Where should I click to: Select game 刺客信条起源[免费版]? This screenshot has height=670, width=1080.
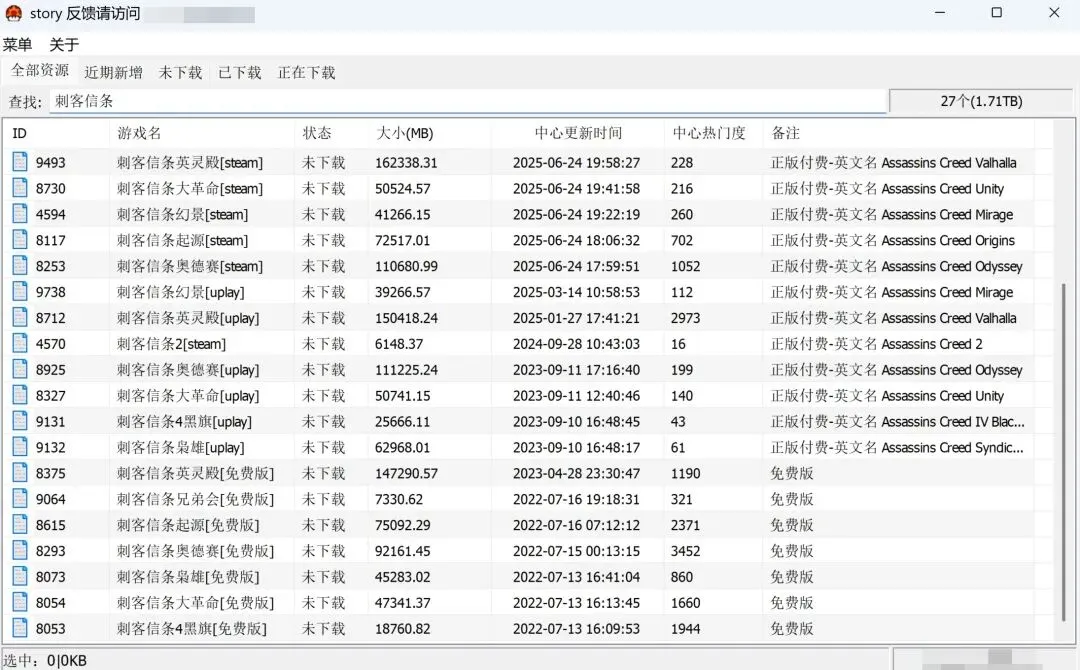tap(188, 525)
